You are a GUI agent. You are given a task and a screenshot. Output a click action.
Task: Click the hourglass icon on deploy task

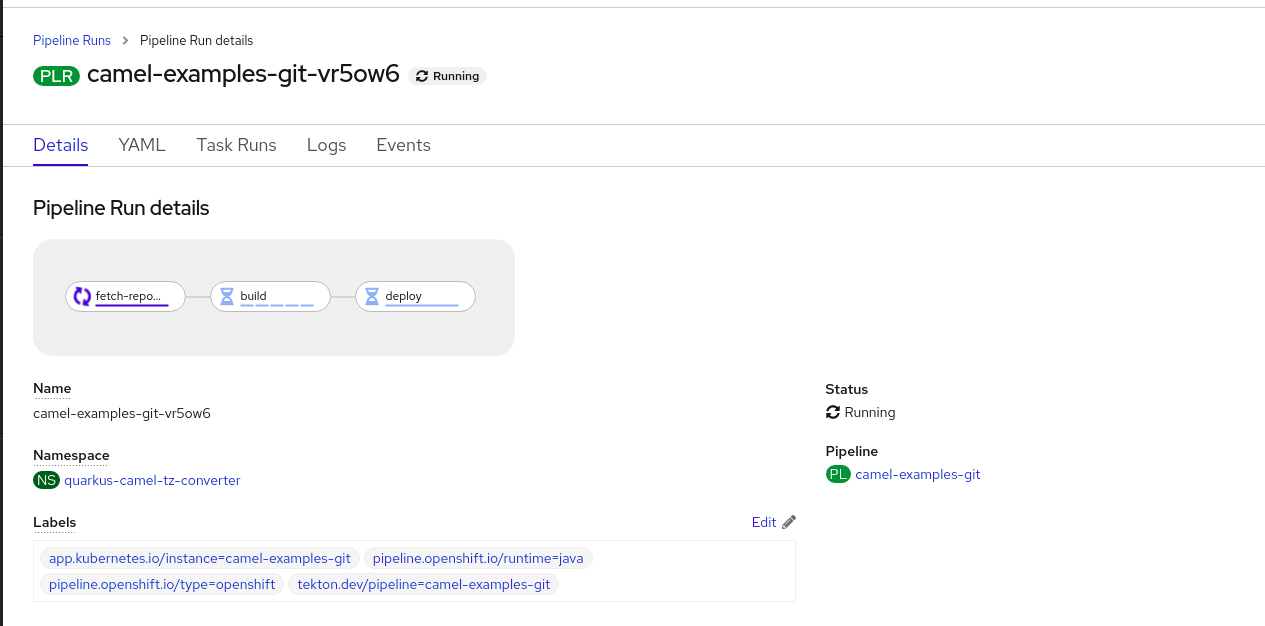coord(372,296)
